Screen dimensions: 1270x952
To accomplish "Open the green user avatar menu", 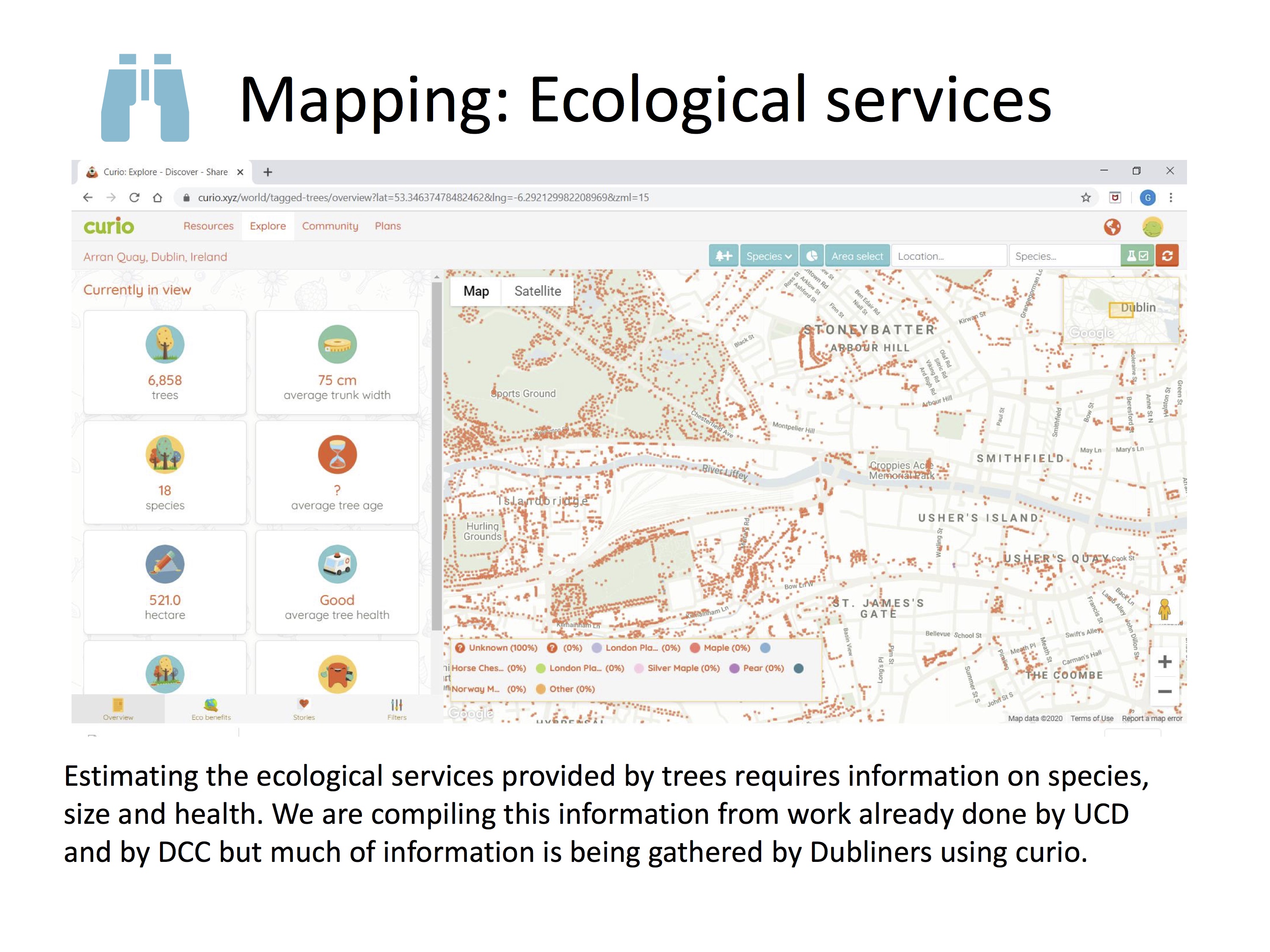I will click(x=1152, y=227).
